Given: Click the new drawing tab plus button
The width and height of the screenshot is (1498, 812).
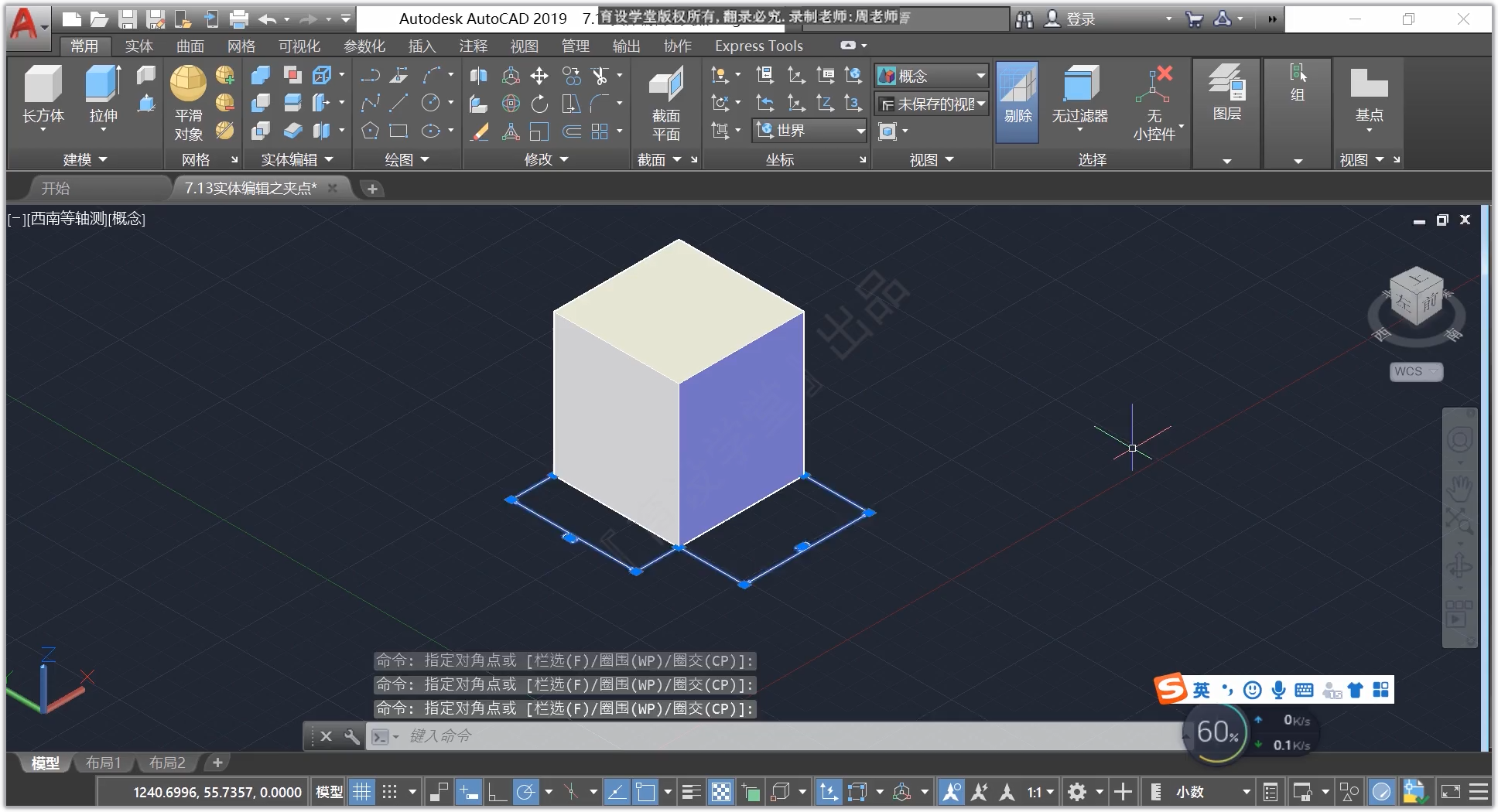Looking at the screenshot, I should click(x=372, y=189).
